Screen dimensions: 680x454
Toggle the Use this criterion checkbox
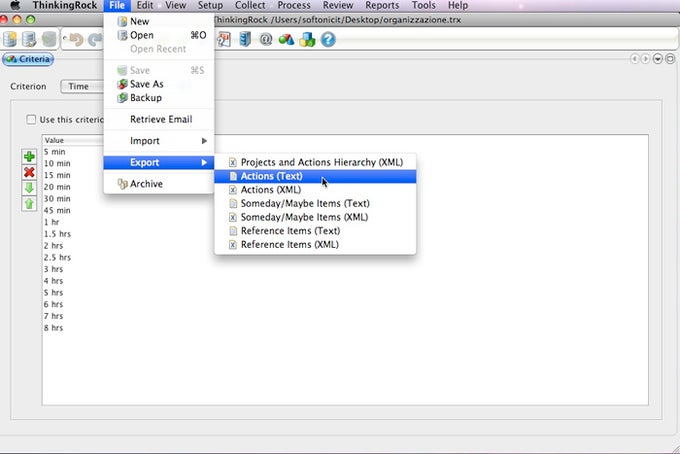click(31, 119)
